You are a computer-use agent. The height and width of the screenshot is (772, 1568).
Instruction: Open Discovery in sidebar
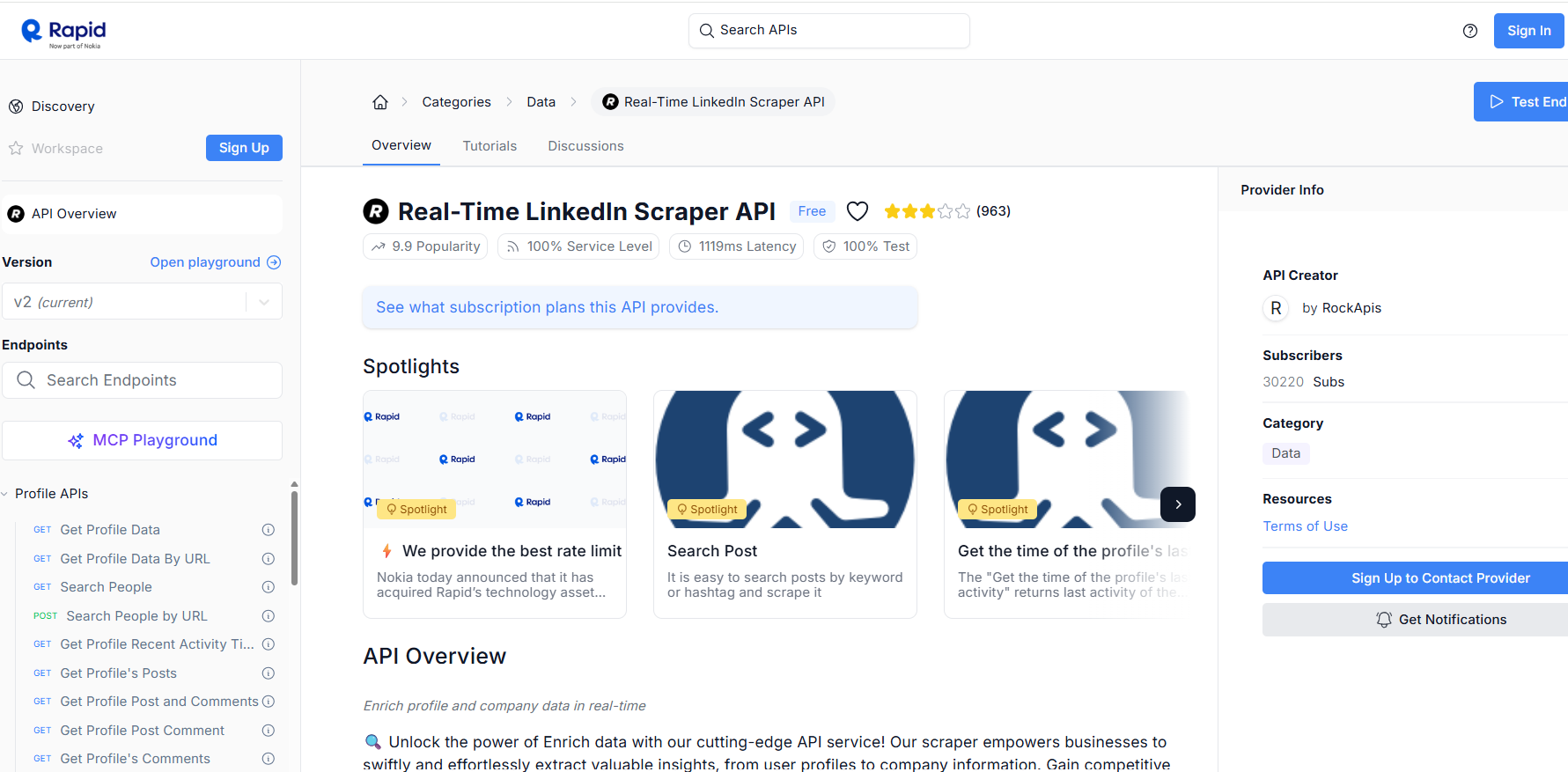click(x=63, y=107)
